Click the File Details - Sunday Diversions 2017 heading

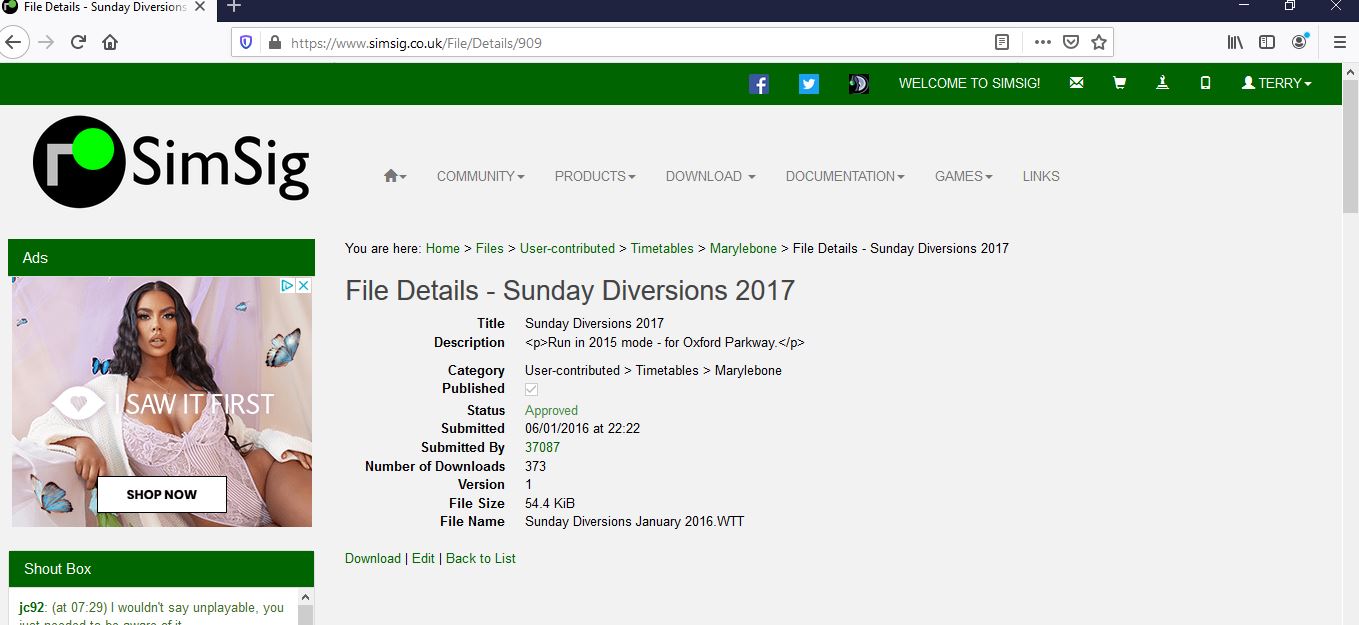570,291
